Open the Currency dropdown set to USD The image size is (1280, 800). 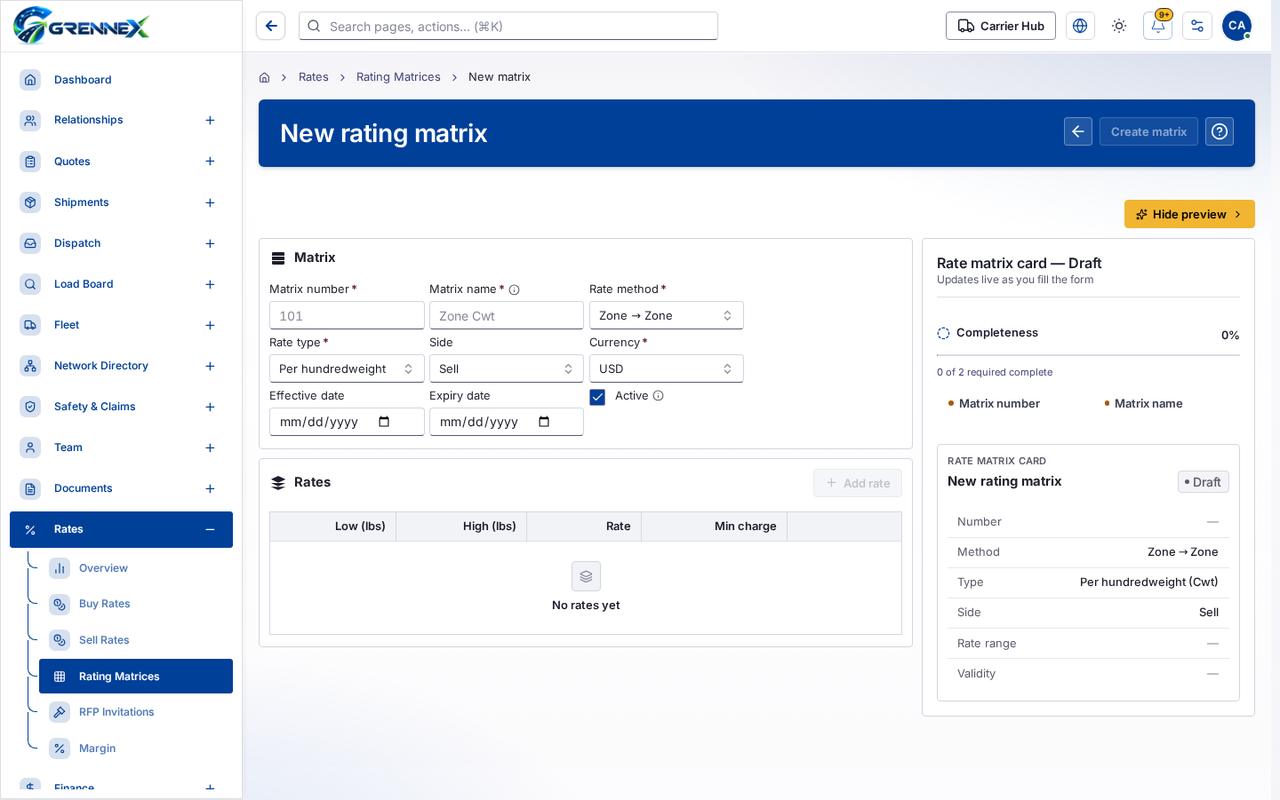[x=666, y=368]
